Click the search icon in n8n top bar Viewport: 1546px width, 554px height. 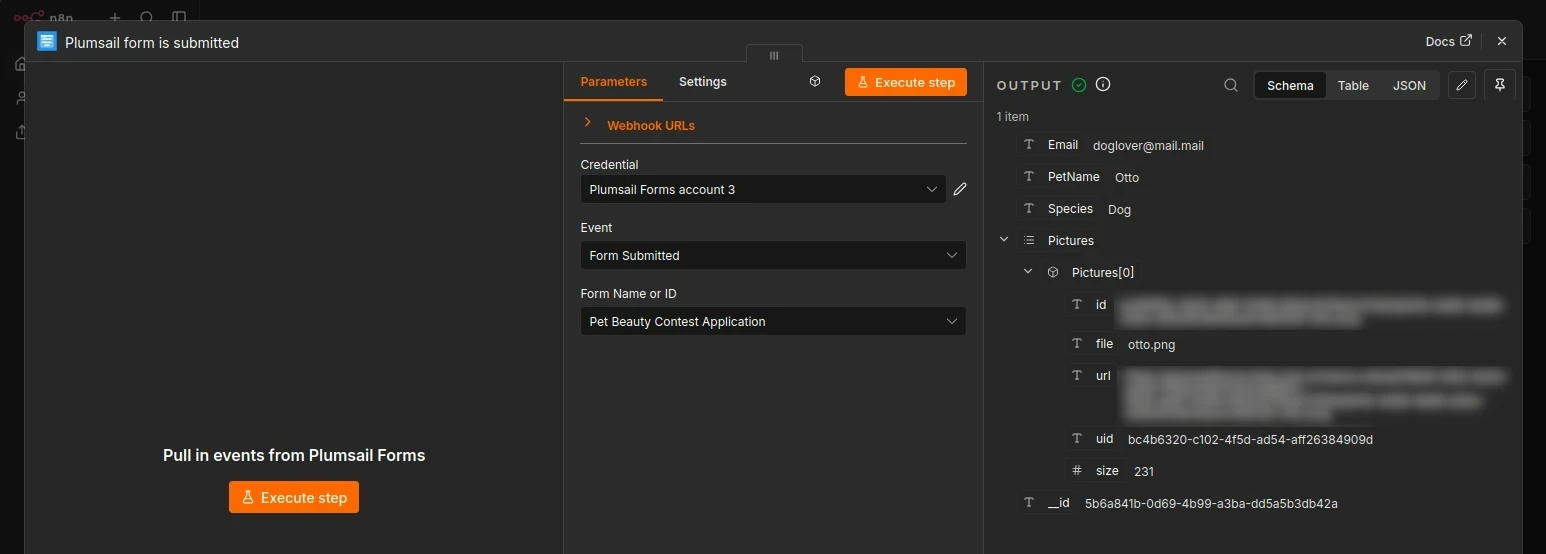146,17
